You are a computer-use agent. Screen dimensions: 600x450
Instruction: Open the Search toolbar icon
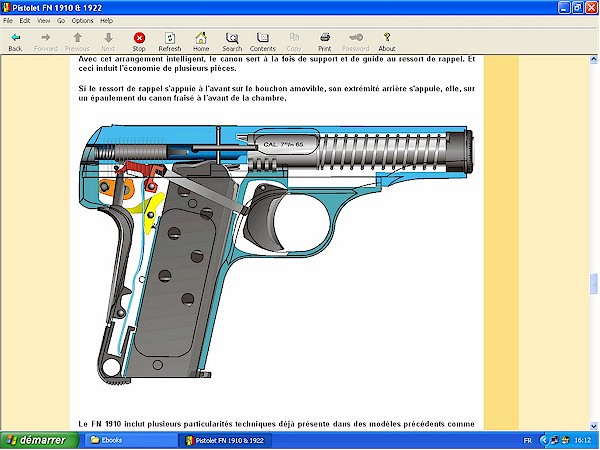232,41
